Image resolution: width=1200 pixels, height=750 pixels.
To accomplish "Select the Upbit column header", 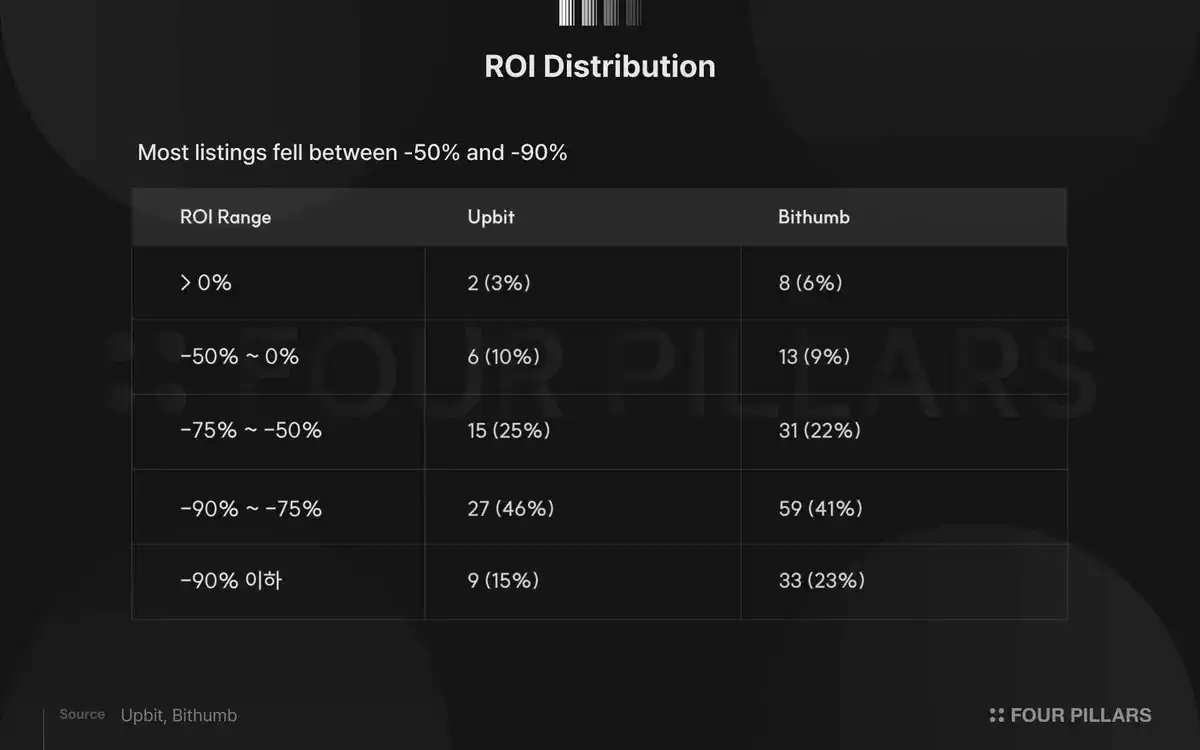I will 491,217.
